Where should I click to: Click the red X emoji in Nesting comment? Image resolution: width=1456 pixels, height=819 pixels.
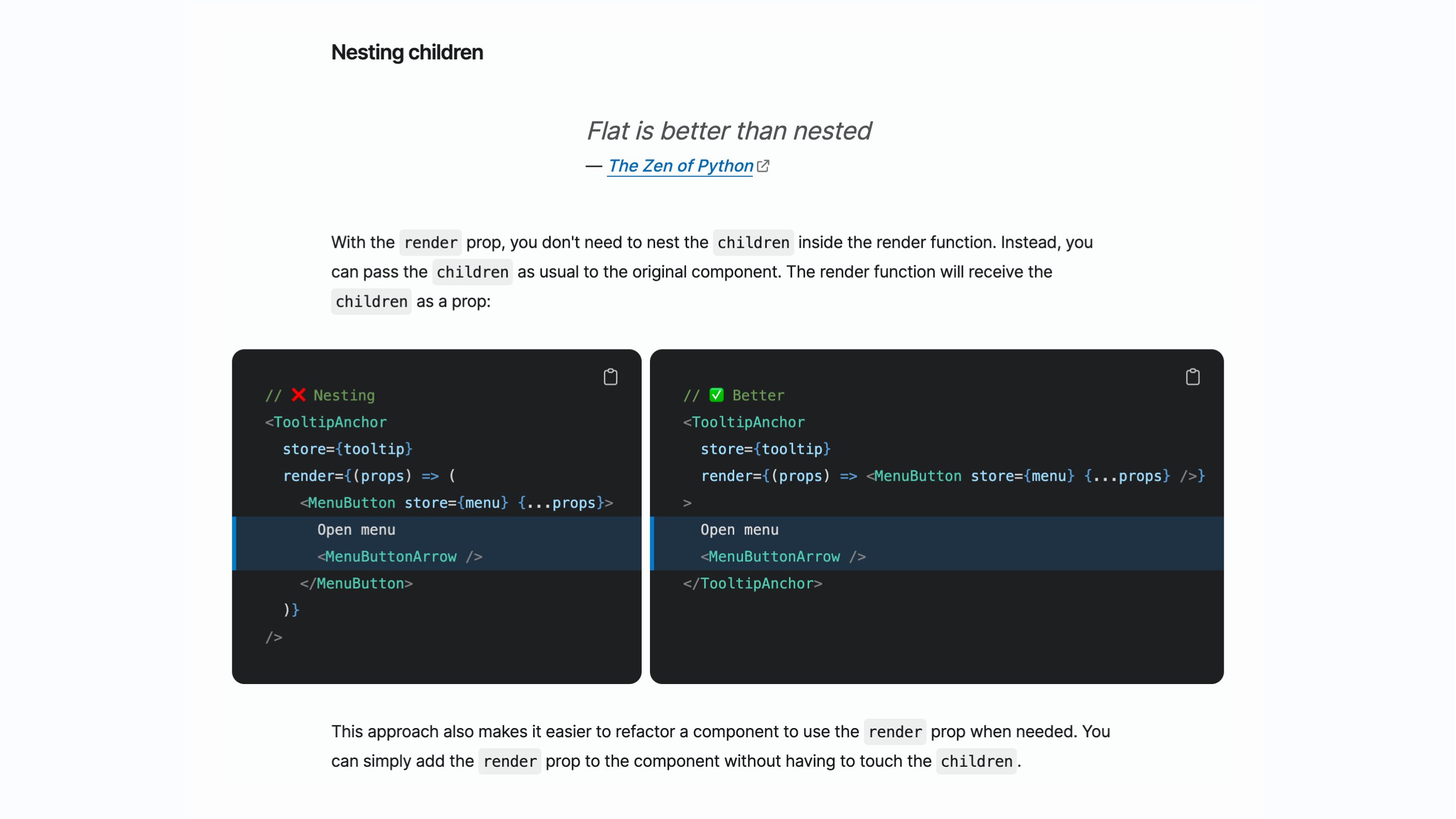[x=298, y=395]
